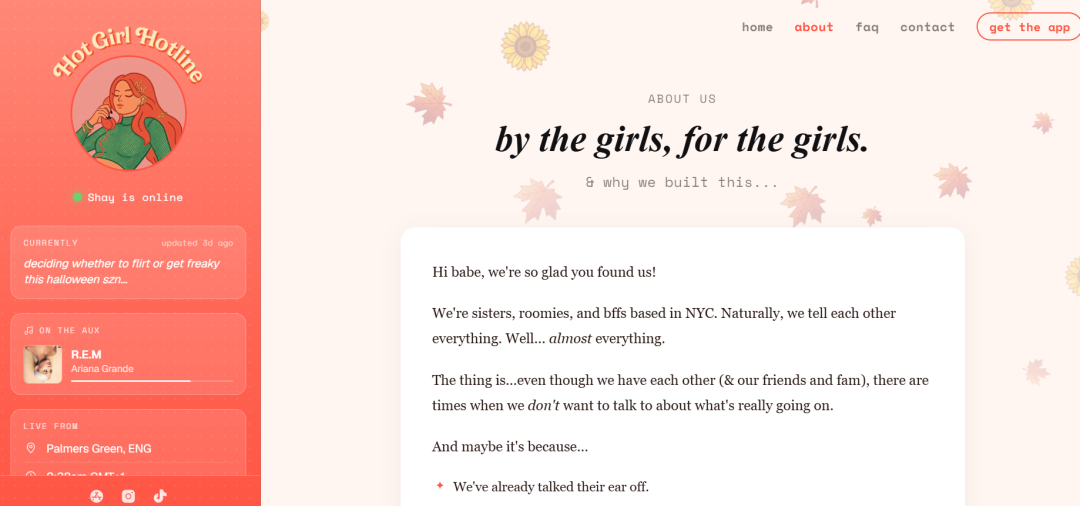Seek the R.E.M song progress bar
1080x506 pixels.
pos(152,380)
